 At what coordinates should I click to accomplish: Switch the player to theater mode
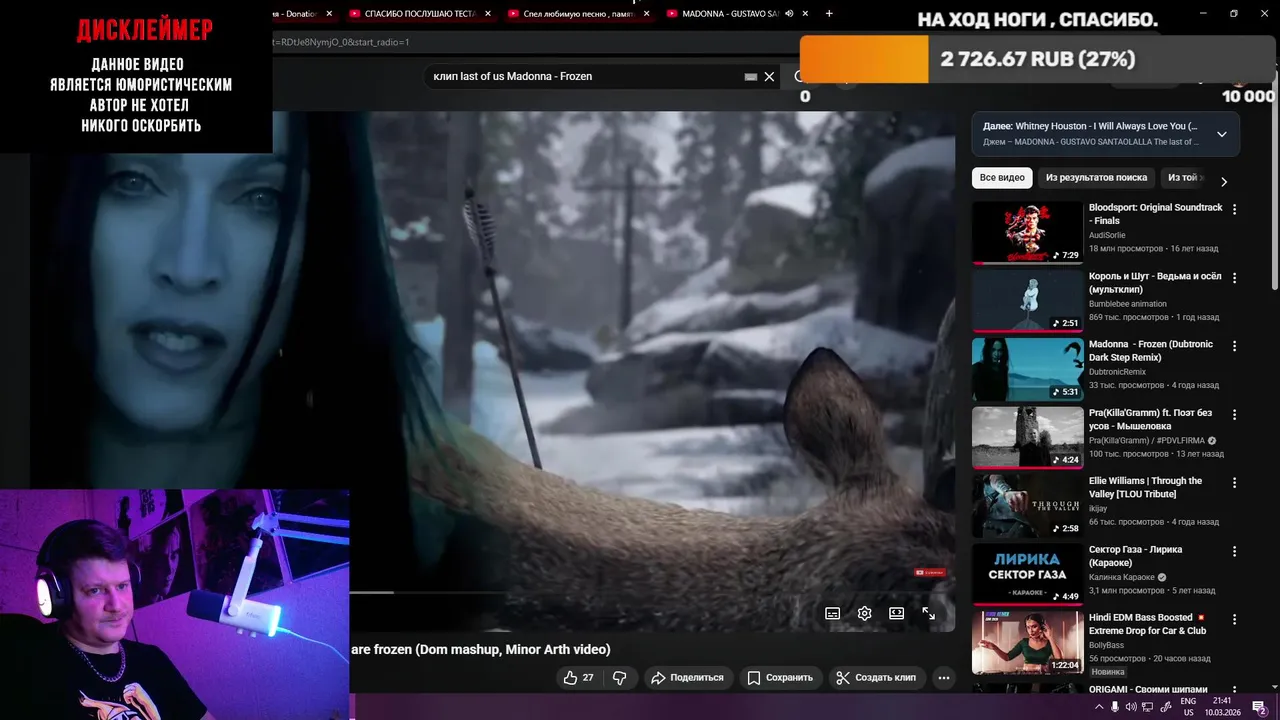coord(897,613)
